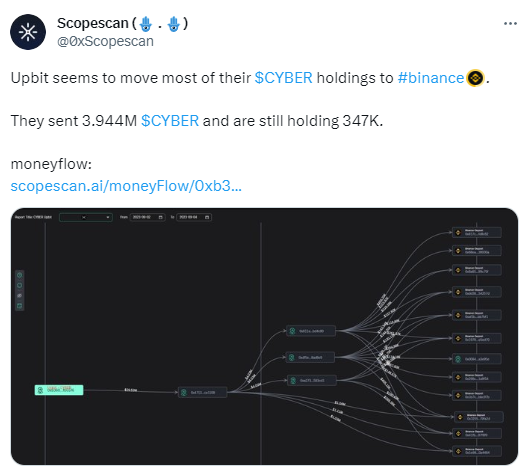Open the scopescan.ai moneyFlow link
The height and width of the screenshot is (474, 527).
pos(126,186)
